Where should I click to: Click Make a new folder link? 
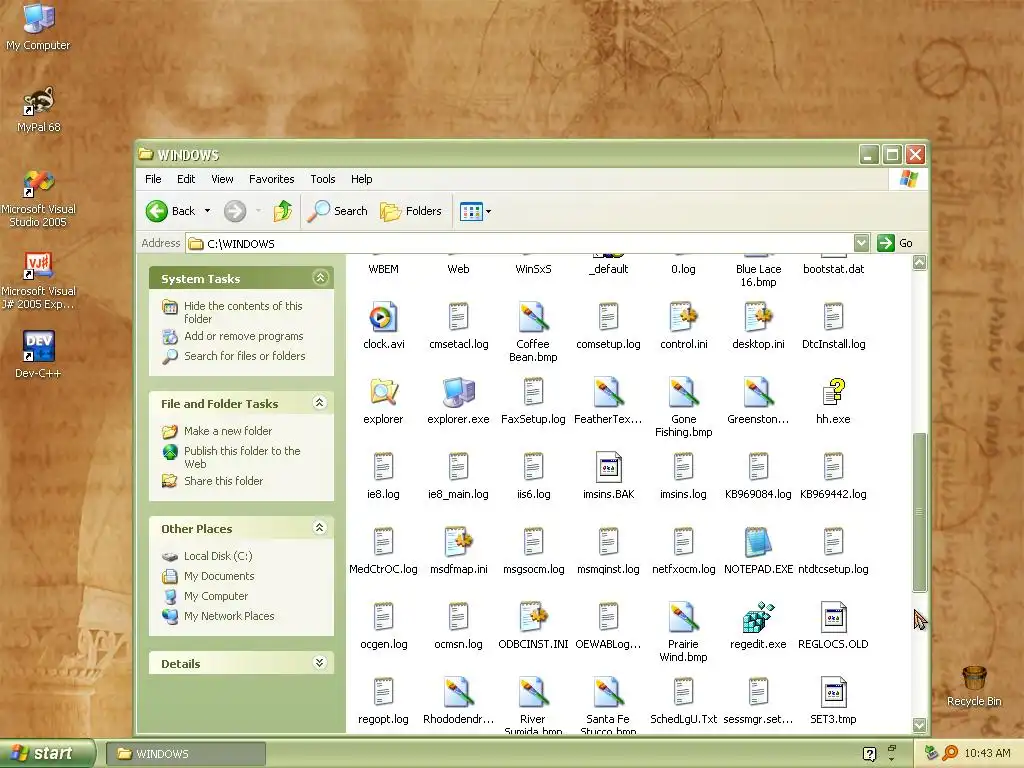[228, 431]
